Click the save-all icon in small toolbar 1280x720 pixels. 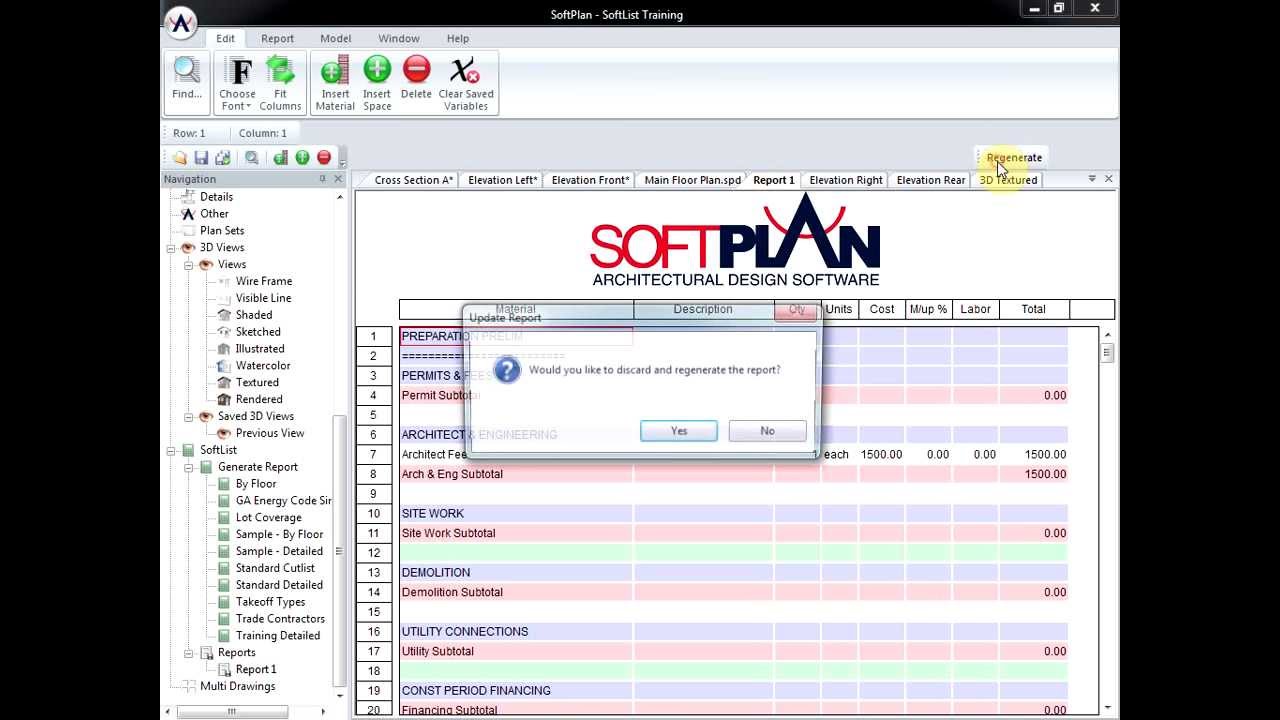[x=223, y=158]
